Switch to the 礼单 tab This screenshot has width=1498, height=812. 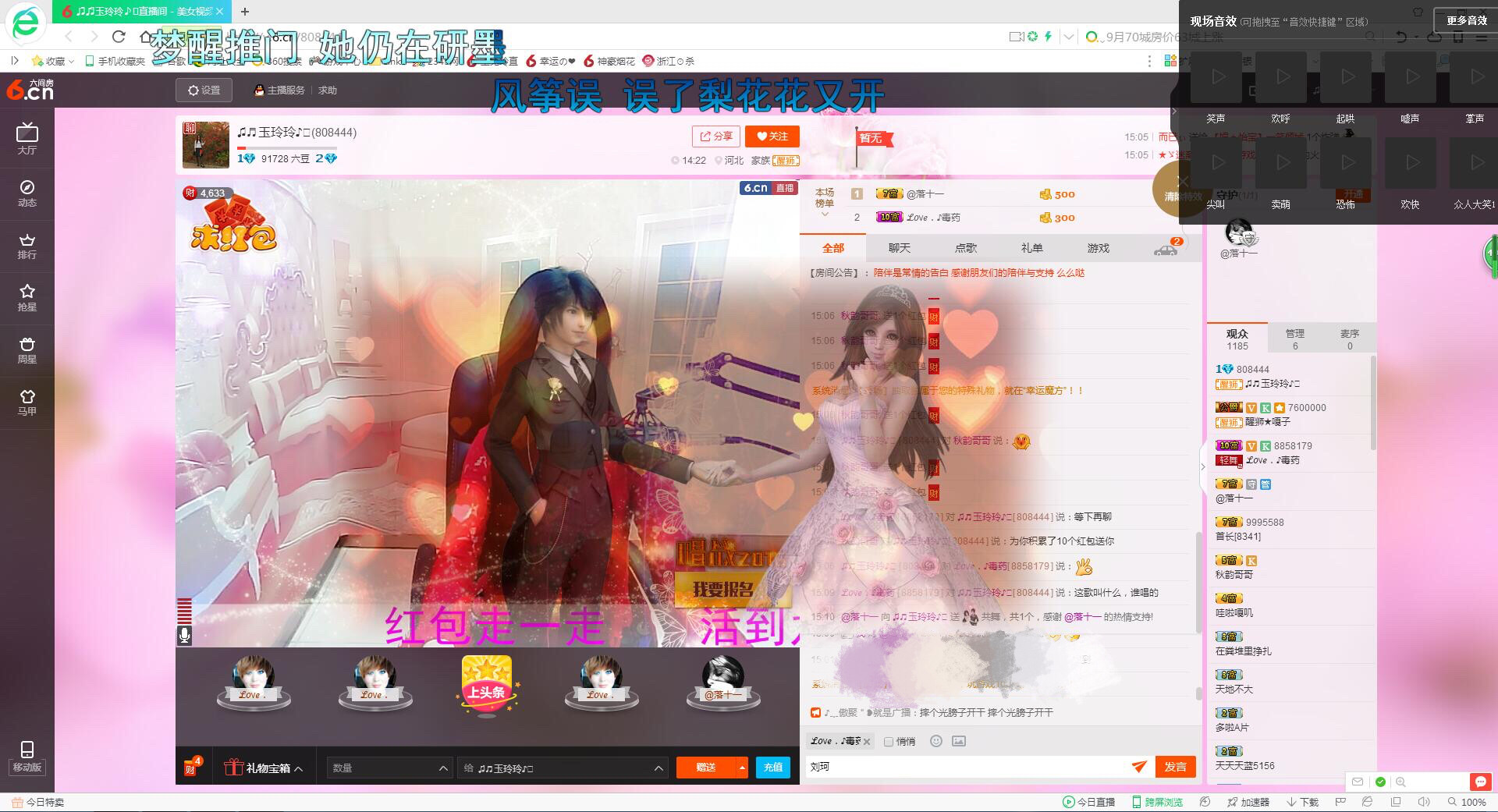click(1032, 248)
